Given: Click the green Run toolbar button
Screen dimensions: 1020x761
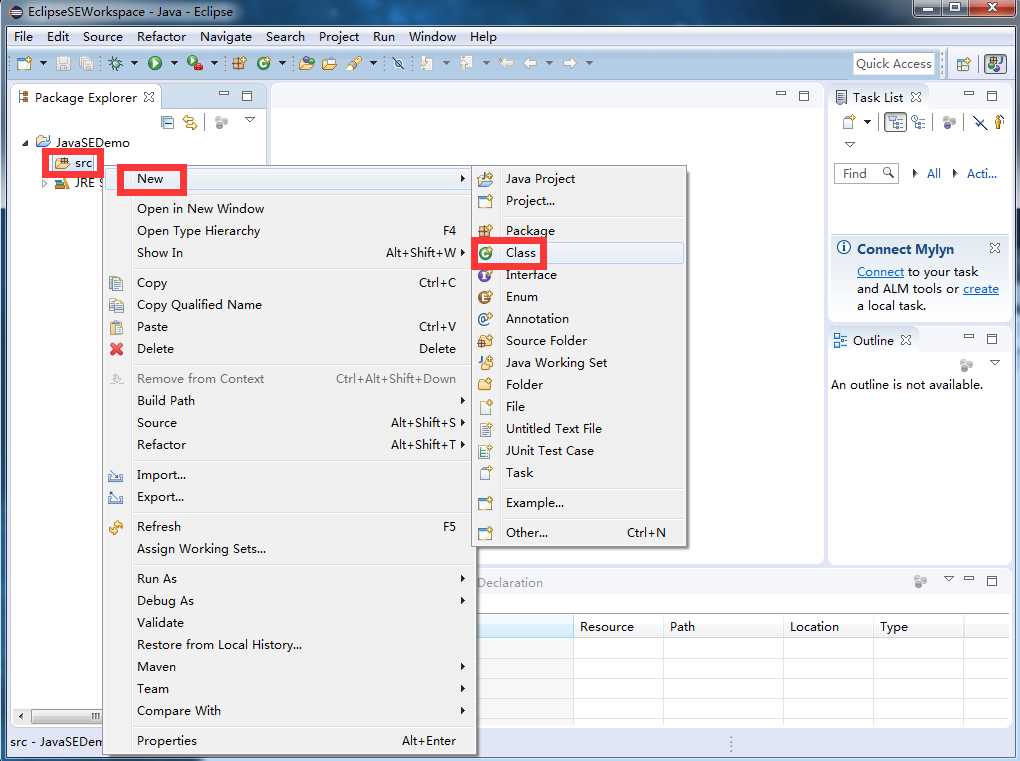Looking at the screenshot, I should pyautogui.click(x=155, y=63).
